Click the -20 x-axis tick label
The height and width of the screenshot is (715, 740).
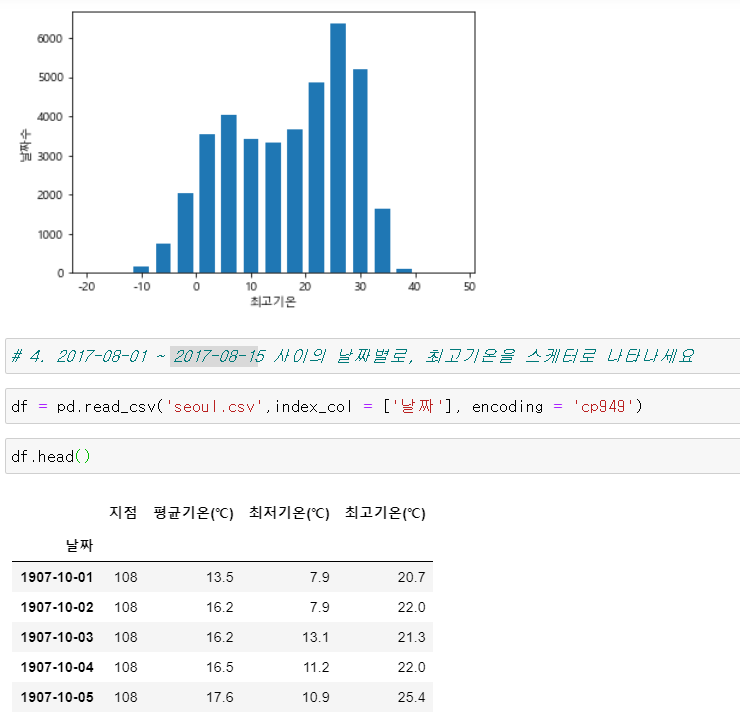coord(86,286)
